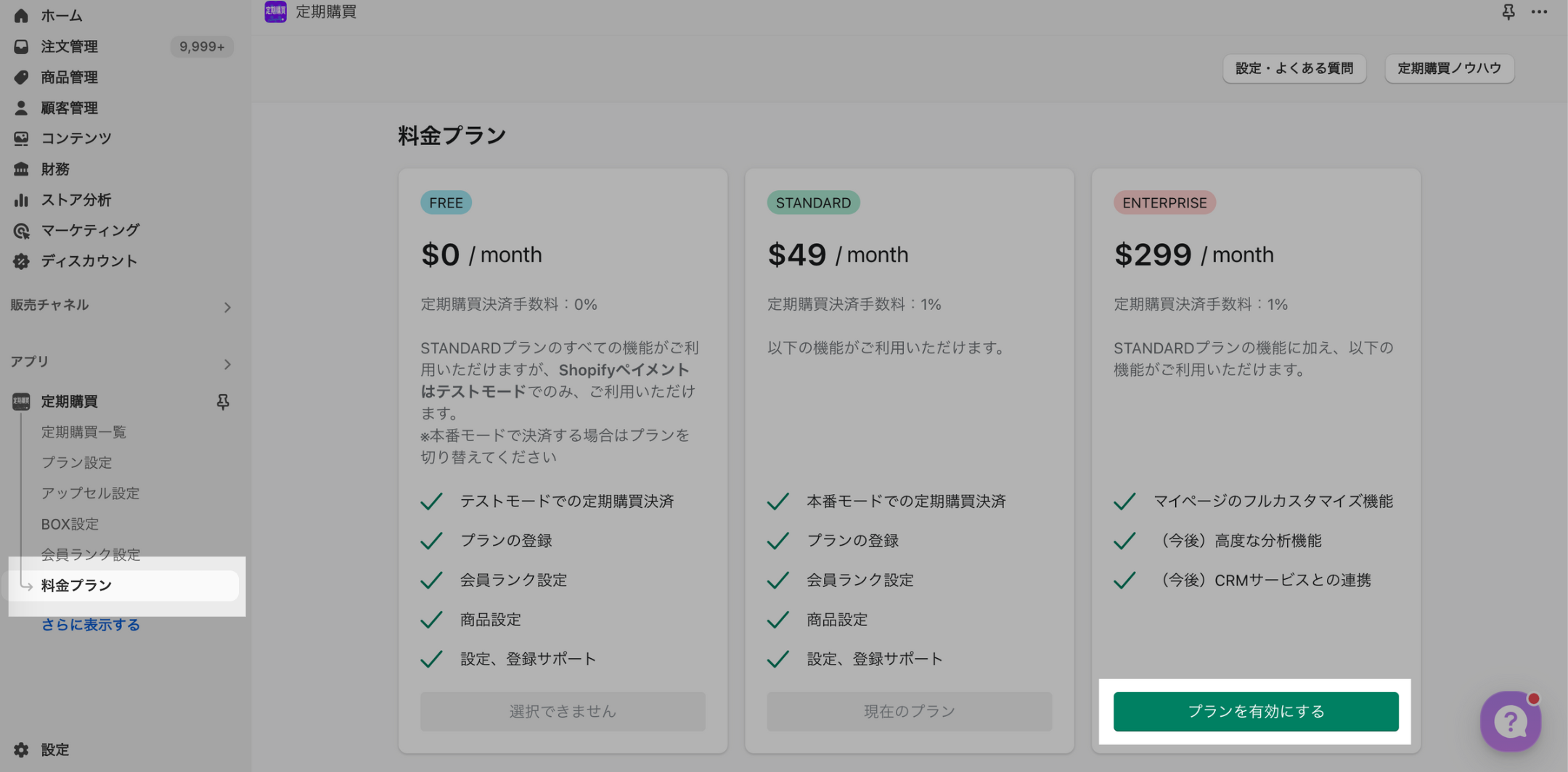Click the analytics (ストア分析) bar chart icon
This screenshot has height=772, width=1568.
point(21,200)
